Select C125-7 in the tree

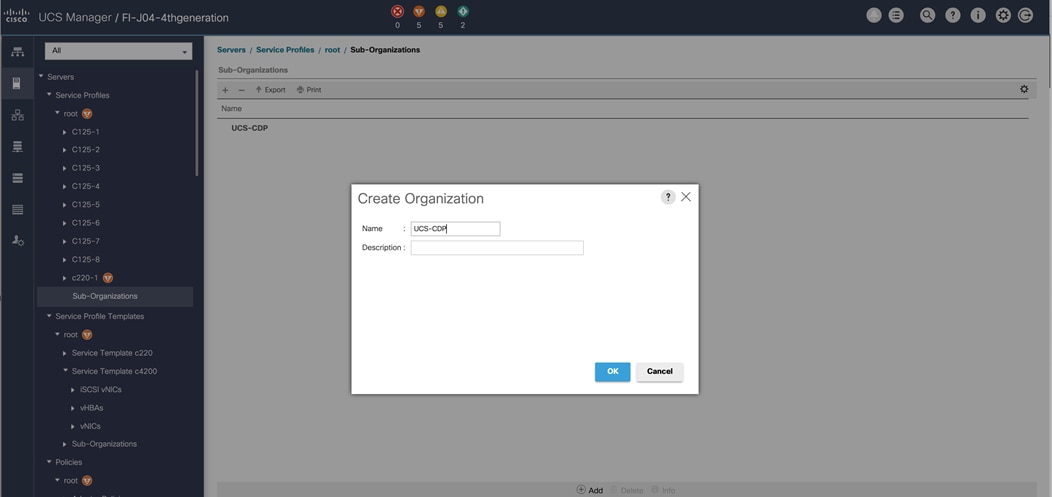click(86, 241)
